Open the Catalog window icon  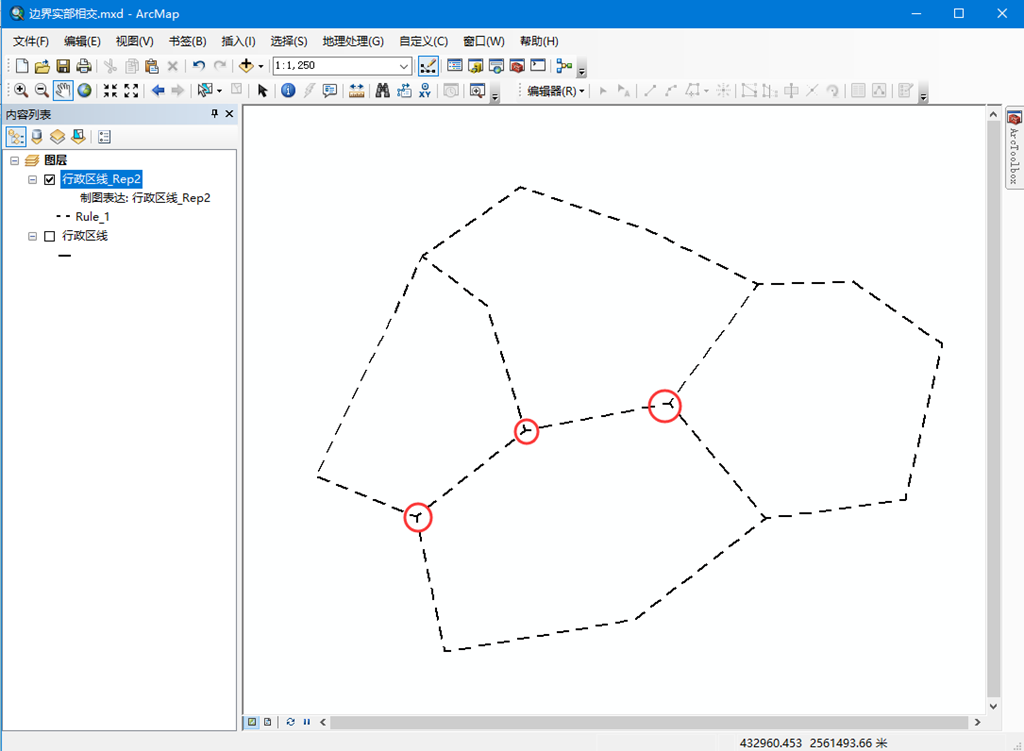[x=475, y=66]
